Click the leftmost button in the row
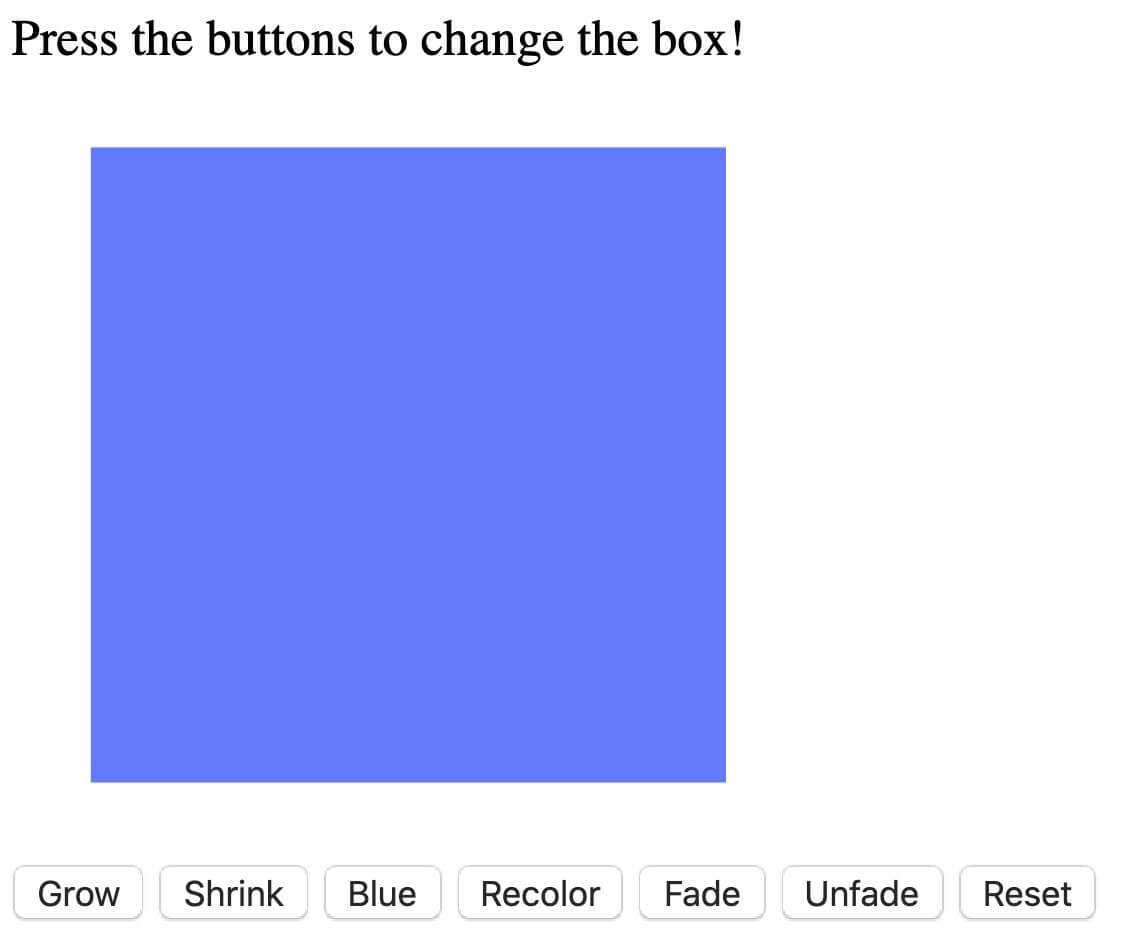The height and width of the screenshot is (952, 1132). pos(78,893)
